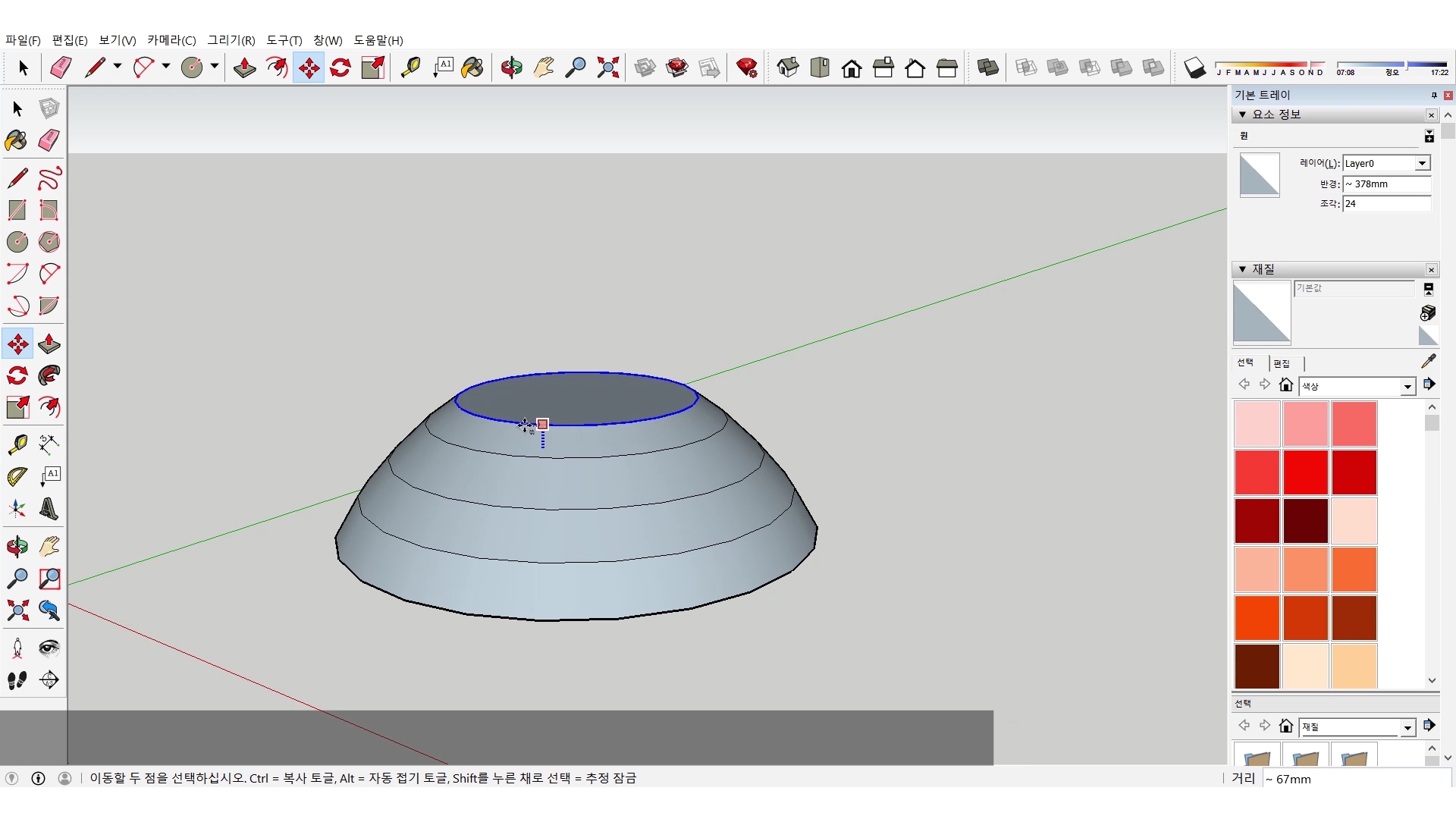Activate the Tape Measure tool
This screenshot has height=819, width=1456.
coord(17,444)
